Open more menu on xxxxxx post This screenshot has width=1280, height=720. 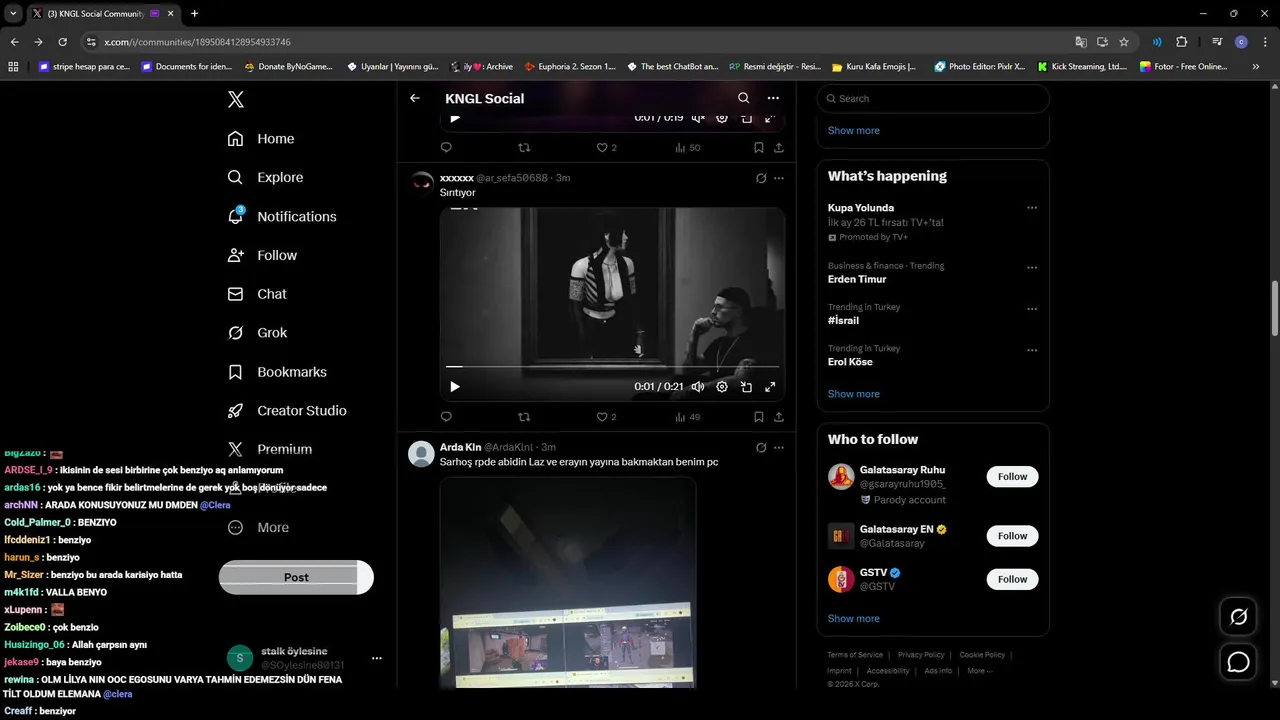[779, 178]
